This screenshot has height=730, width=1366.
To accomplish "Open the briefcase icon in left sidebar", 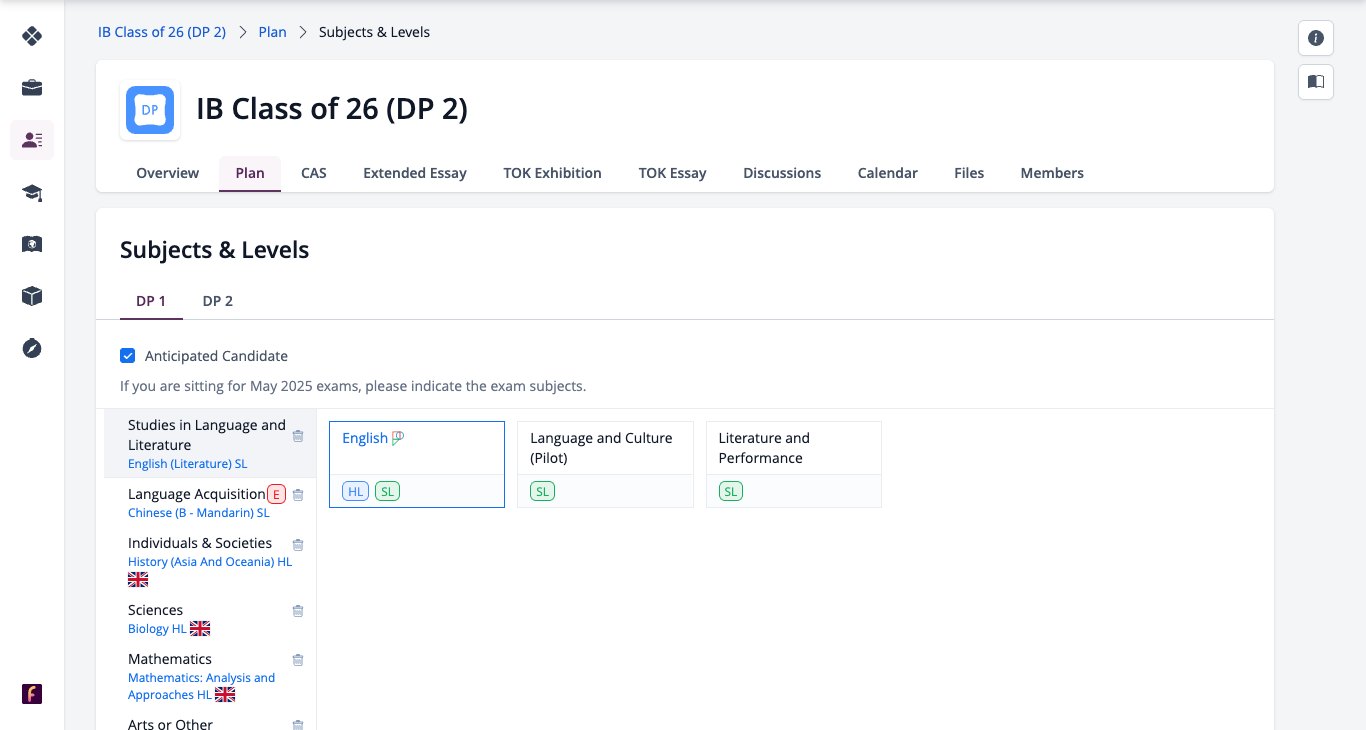I will point(32,88).
